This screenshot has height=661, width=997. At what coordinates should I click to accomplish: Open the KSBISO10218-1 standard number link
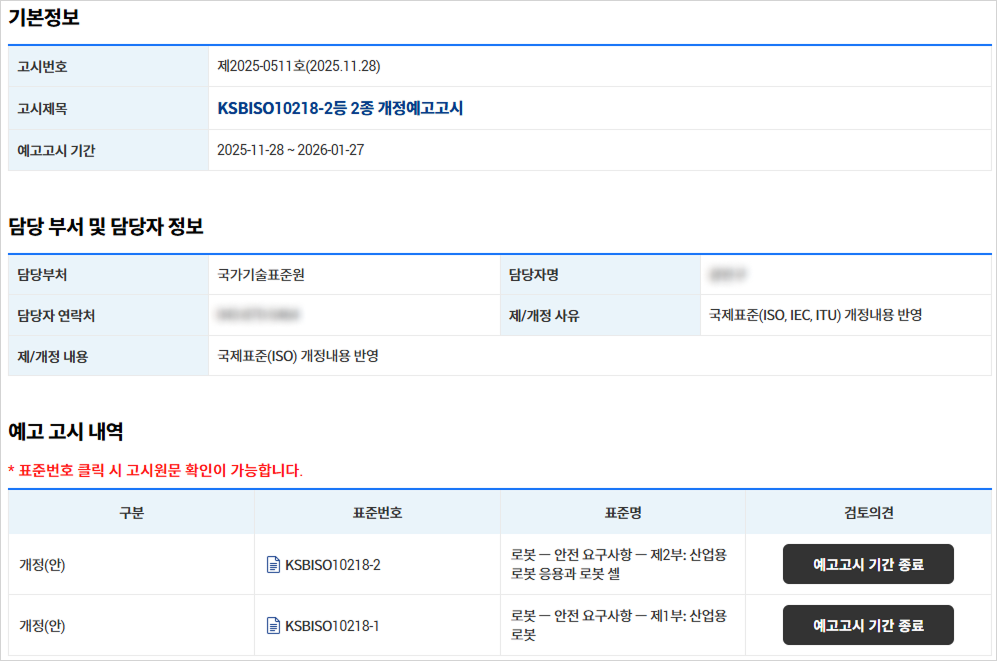click(332, 626)
